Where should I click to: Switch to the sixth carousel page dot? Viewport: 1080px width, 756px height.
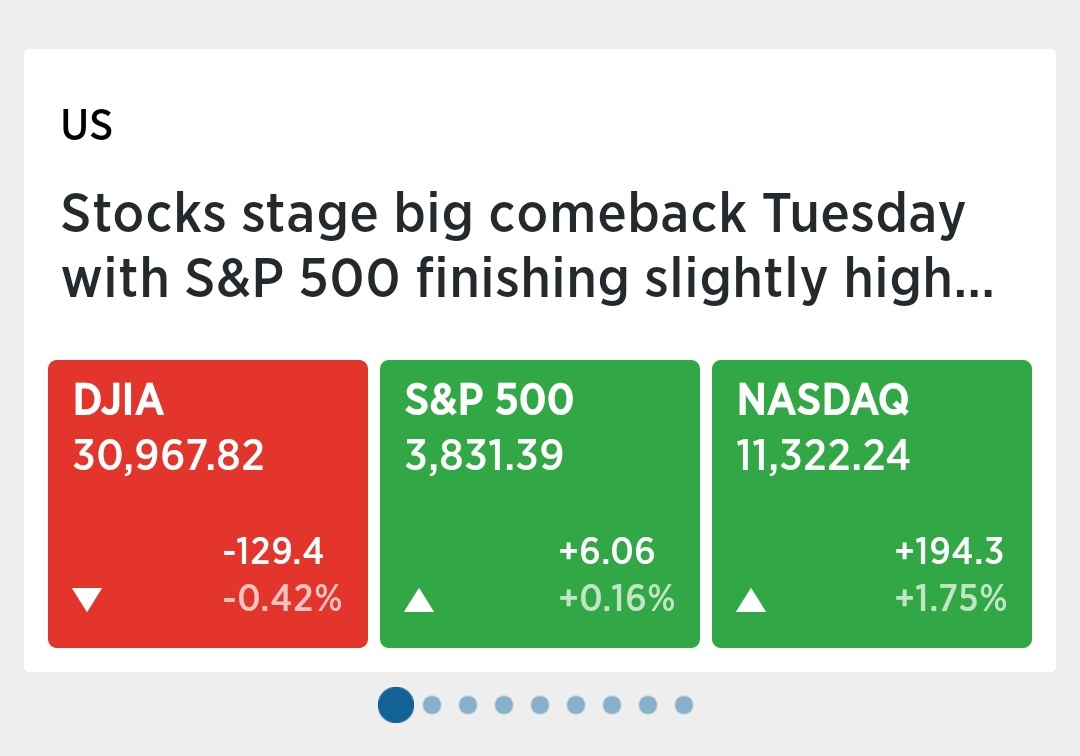(x=576, y=705)
